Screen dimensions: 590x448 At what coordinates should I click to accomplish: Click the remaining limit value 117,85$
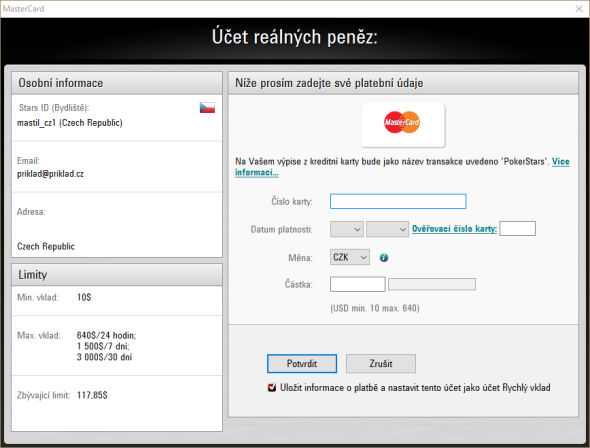coord(92,395)
